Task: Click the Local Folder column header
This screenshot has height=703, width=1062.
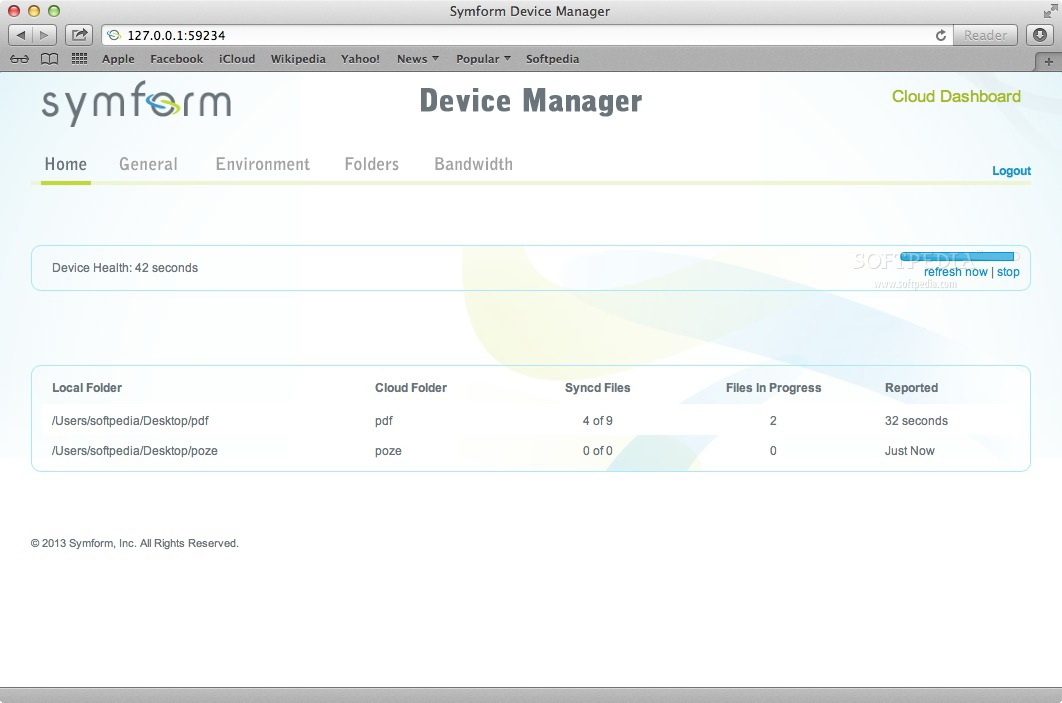Action: (87, 387)
